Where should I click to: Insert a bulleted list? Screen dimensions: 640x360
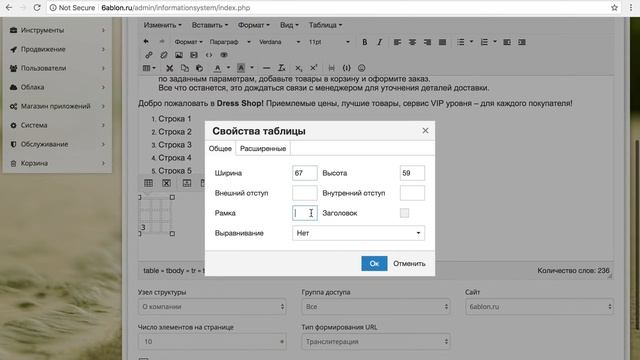pyautogui.click(x=461, y=42)
